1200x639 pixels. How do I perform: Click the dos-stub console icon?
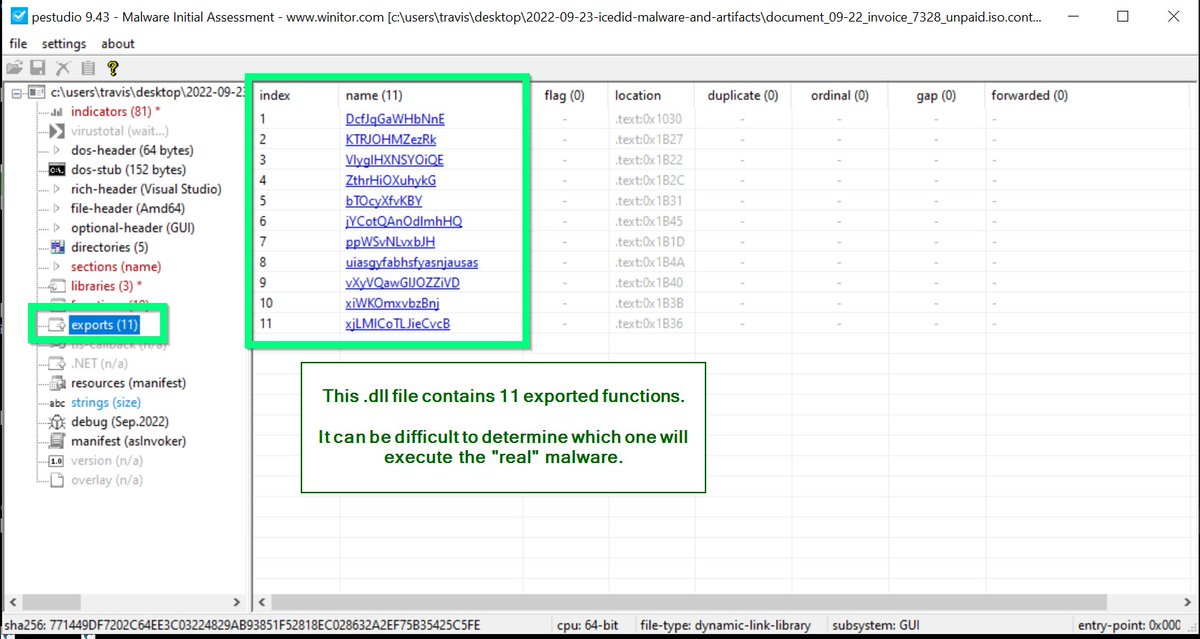57,170
